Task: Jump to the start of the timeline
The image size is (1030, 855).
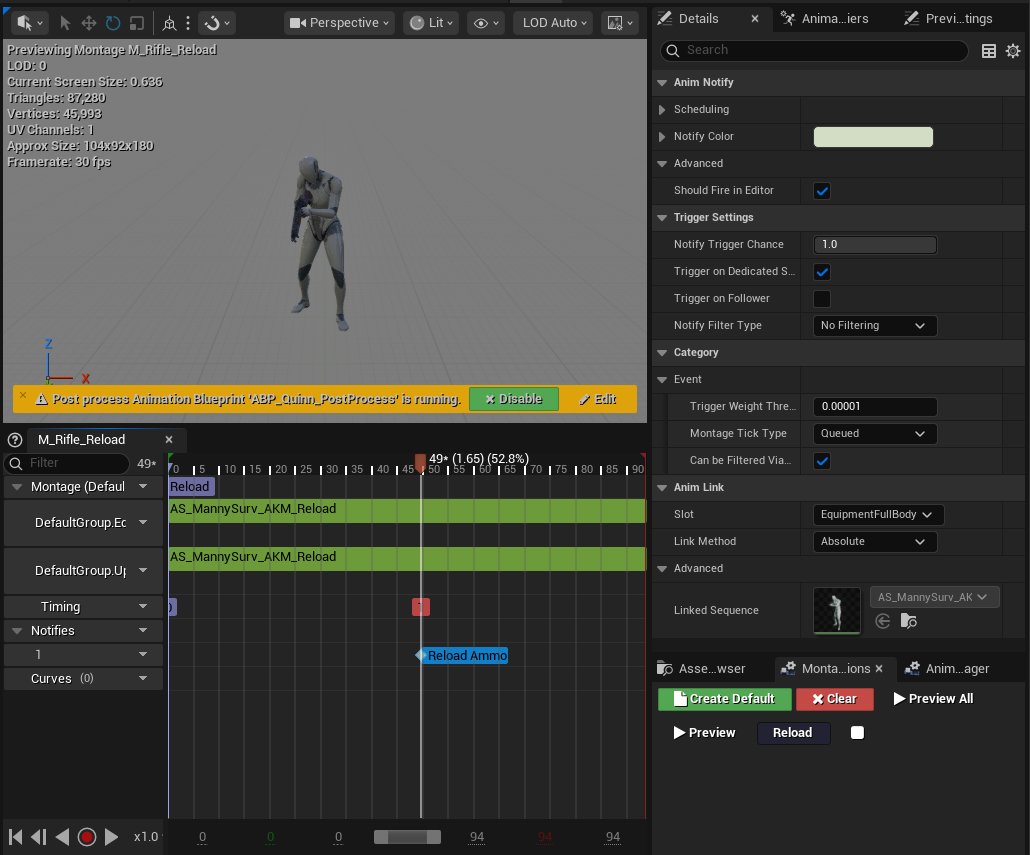Action: [16, 837]
